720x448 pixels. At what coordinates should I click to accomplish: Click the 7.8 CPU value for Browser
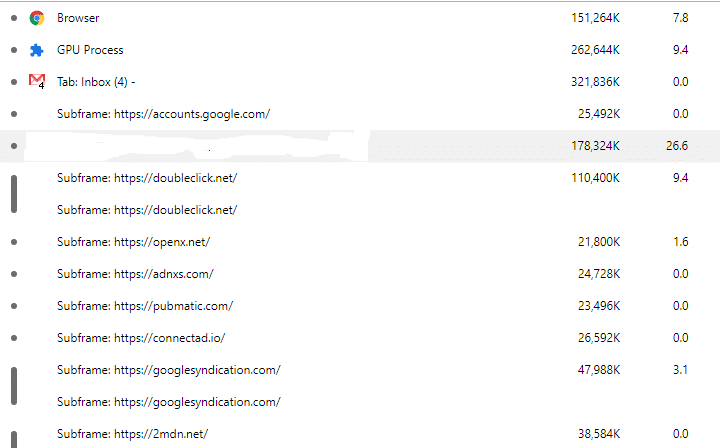coord(680,18)
